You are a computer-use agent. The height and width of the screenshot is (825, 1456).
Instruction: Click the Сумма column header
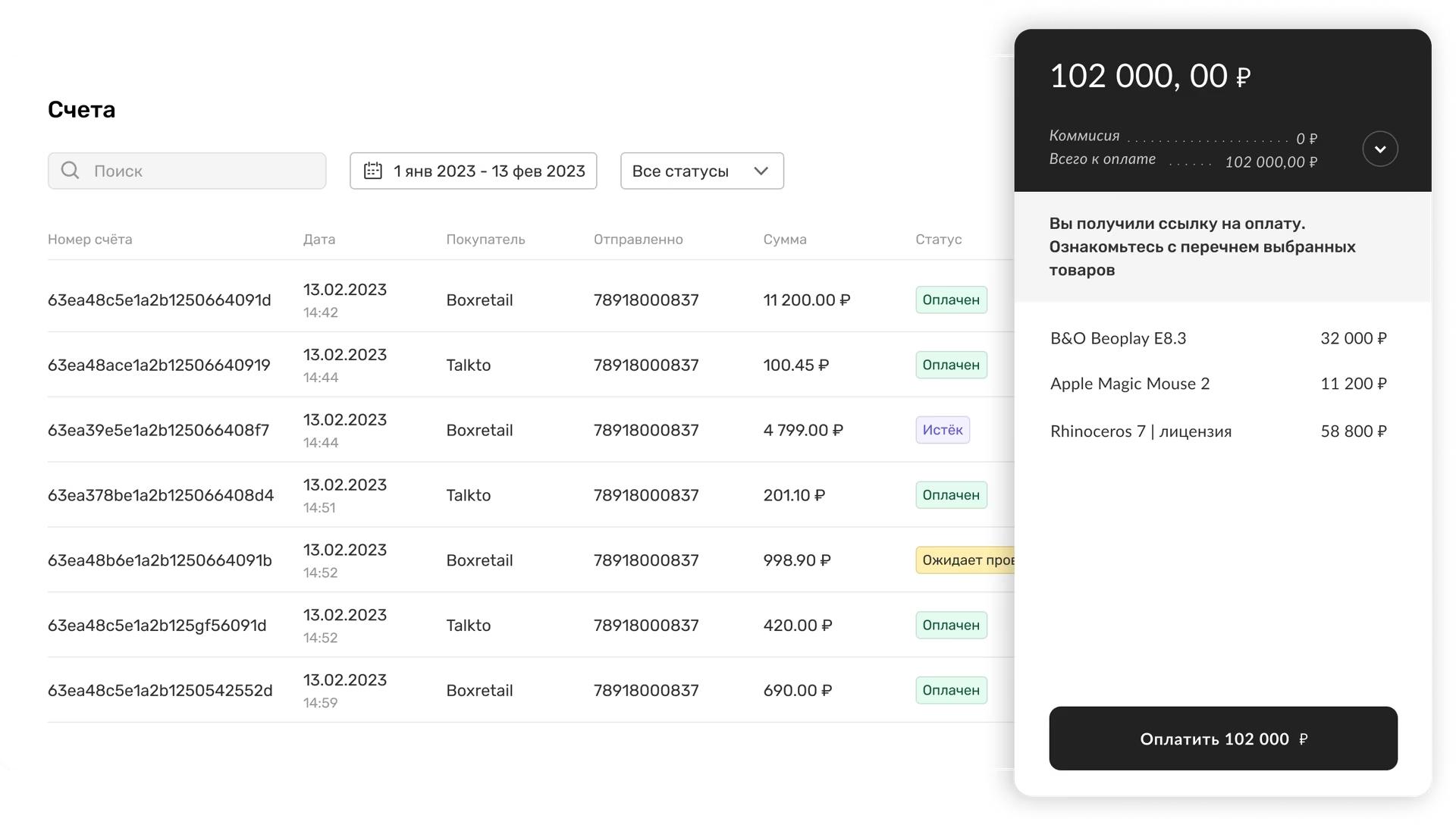(784, 240)
